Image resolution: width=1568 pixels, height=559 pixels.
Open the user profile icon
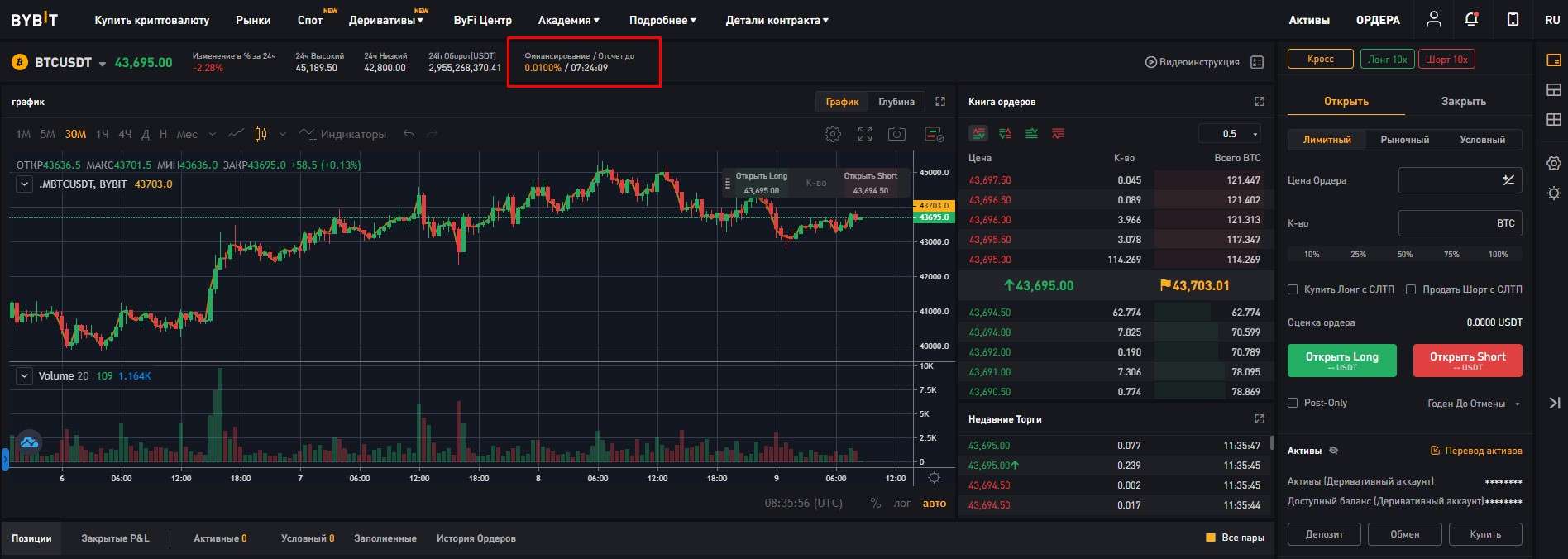(x=1434, y=19)
